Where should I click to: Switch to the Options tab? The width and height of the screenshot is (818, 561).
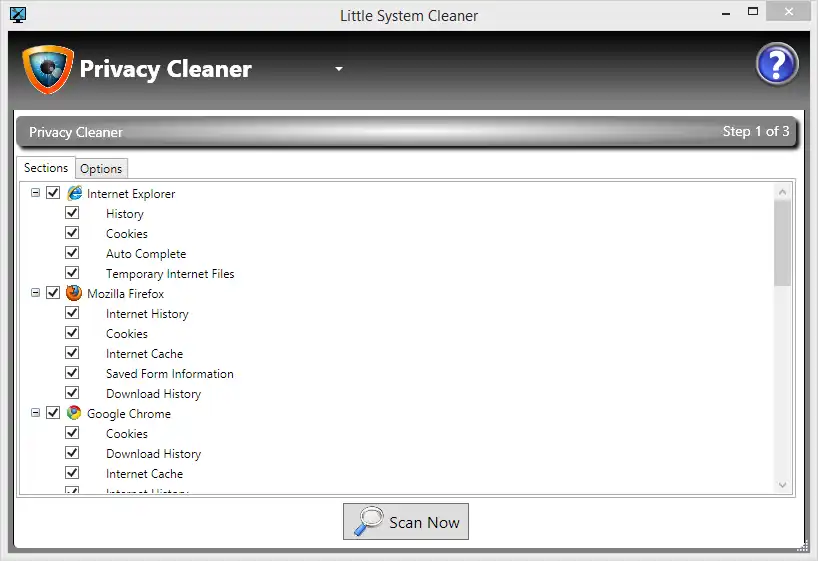pos(101,169)
